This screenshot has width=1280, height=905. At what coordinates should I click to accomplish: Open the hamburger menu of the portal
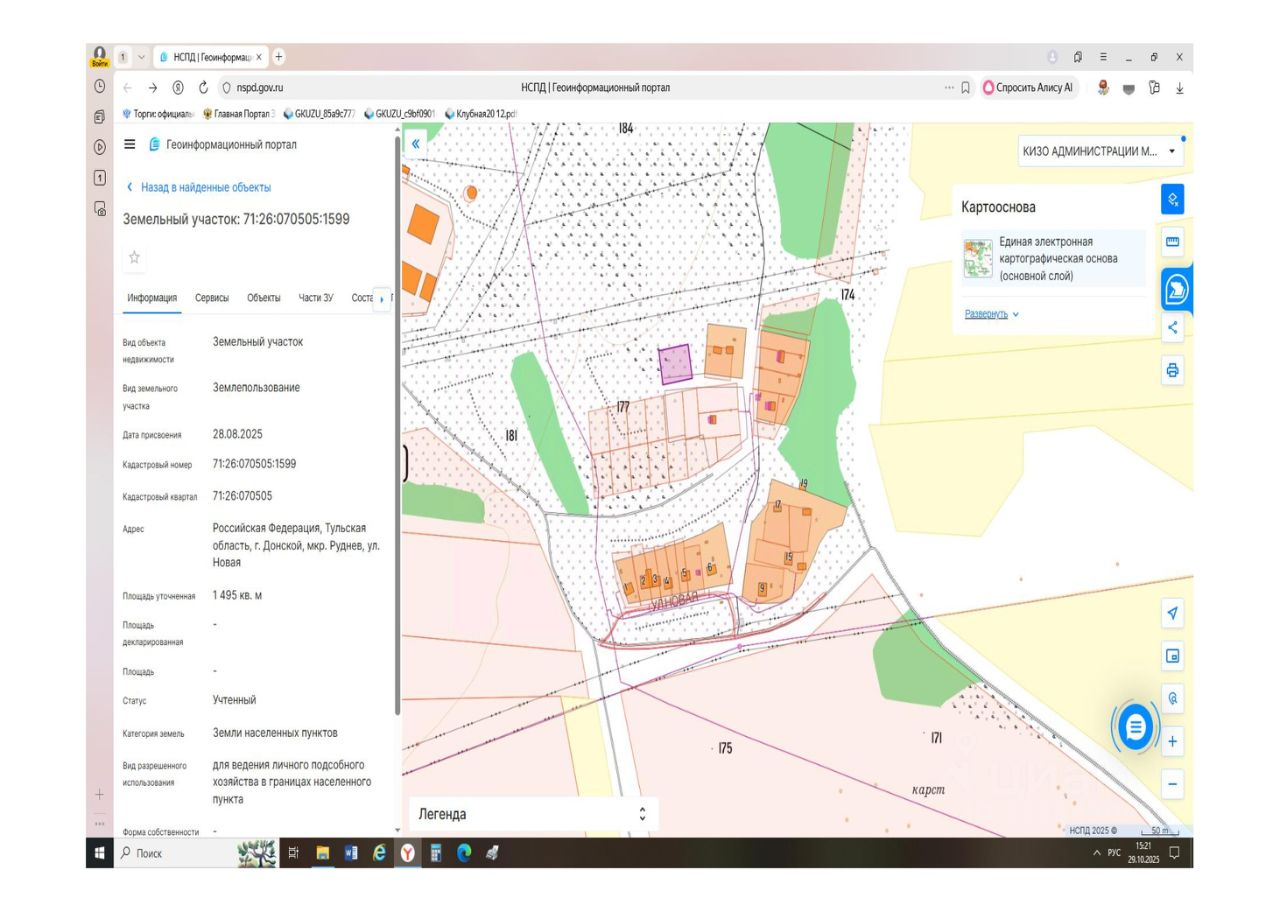pyautogui.click(x=129, y=144)
